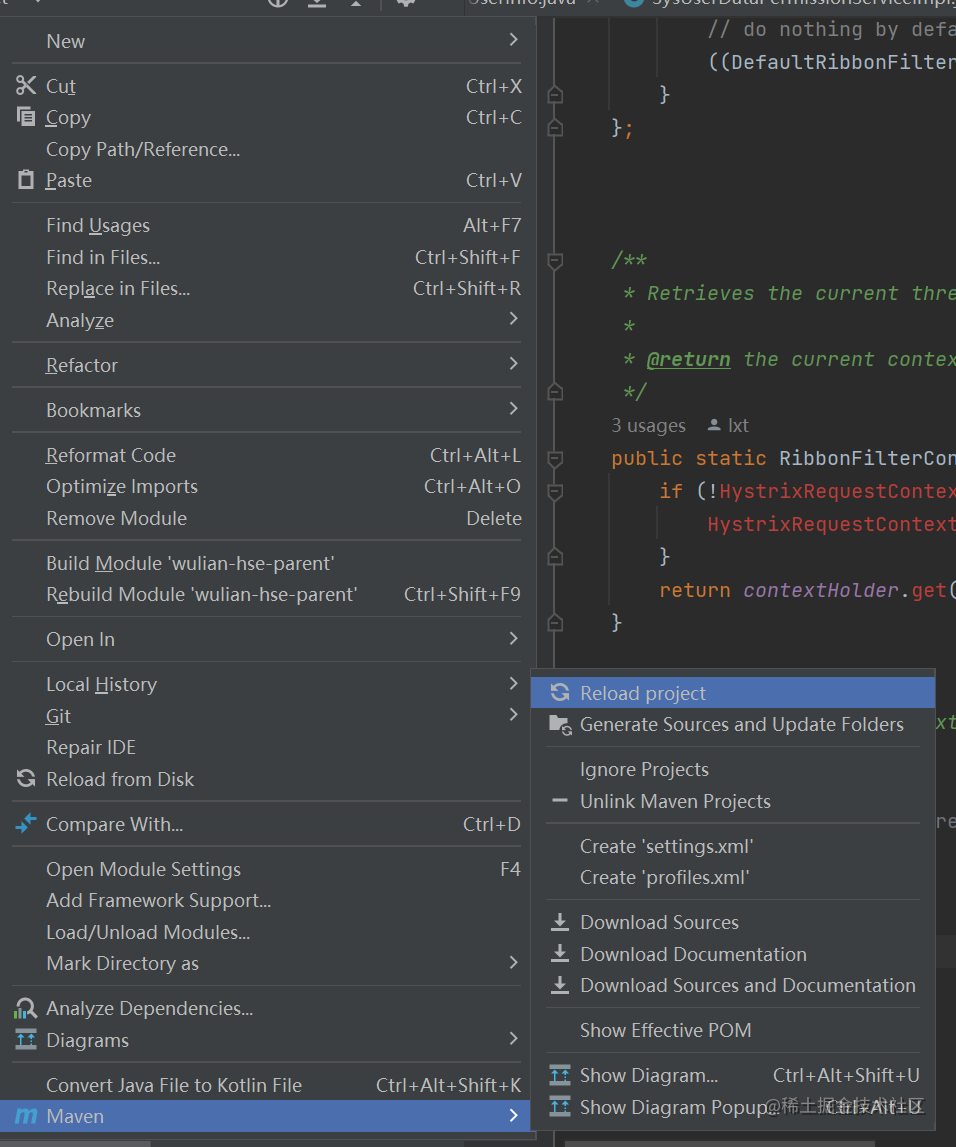This screenshot has height=1147, width=956.
Task: Choose Load/Unload Modules... entry
Action: pyautogui.click(x=267, y=932)
